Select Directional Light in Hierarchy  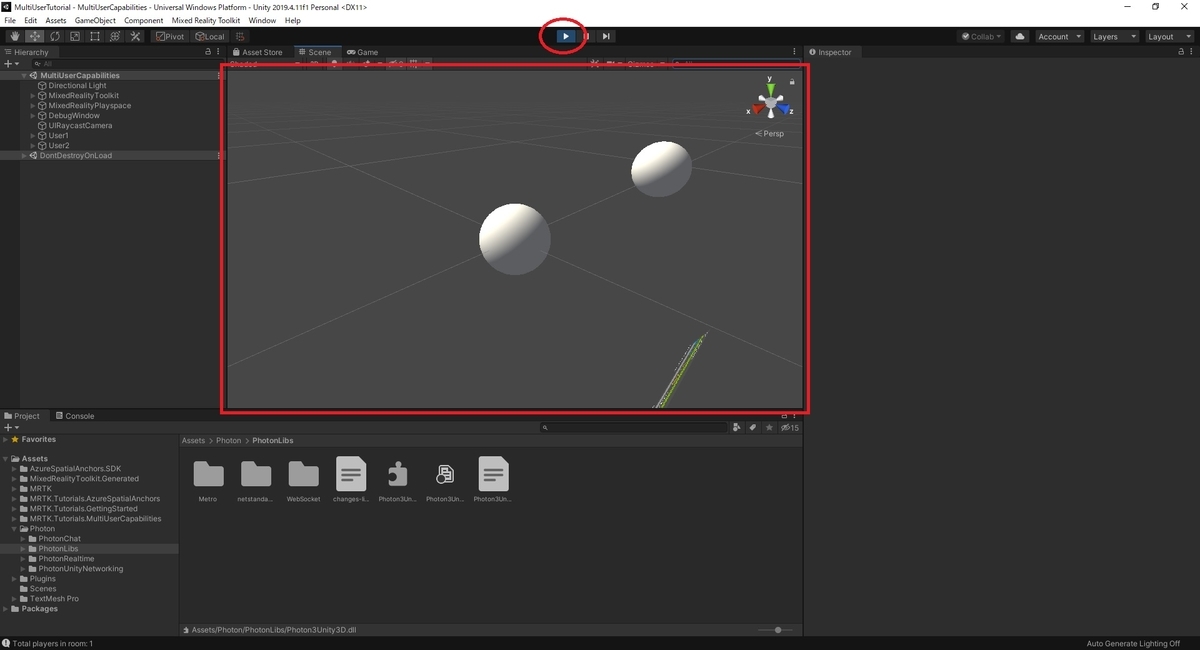77,86
